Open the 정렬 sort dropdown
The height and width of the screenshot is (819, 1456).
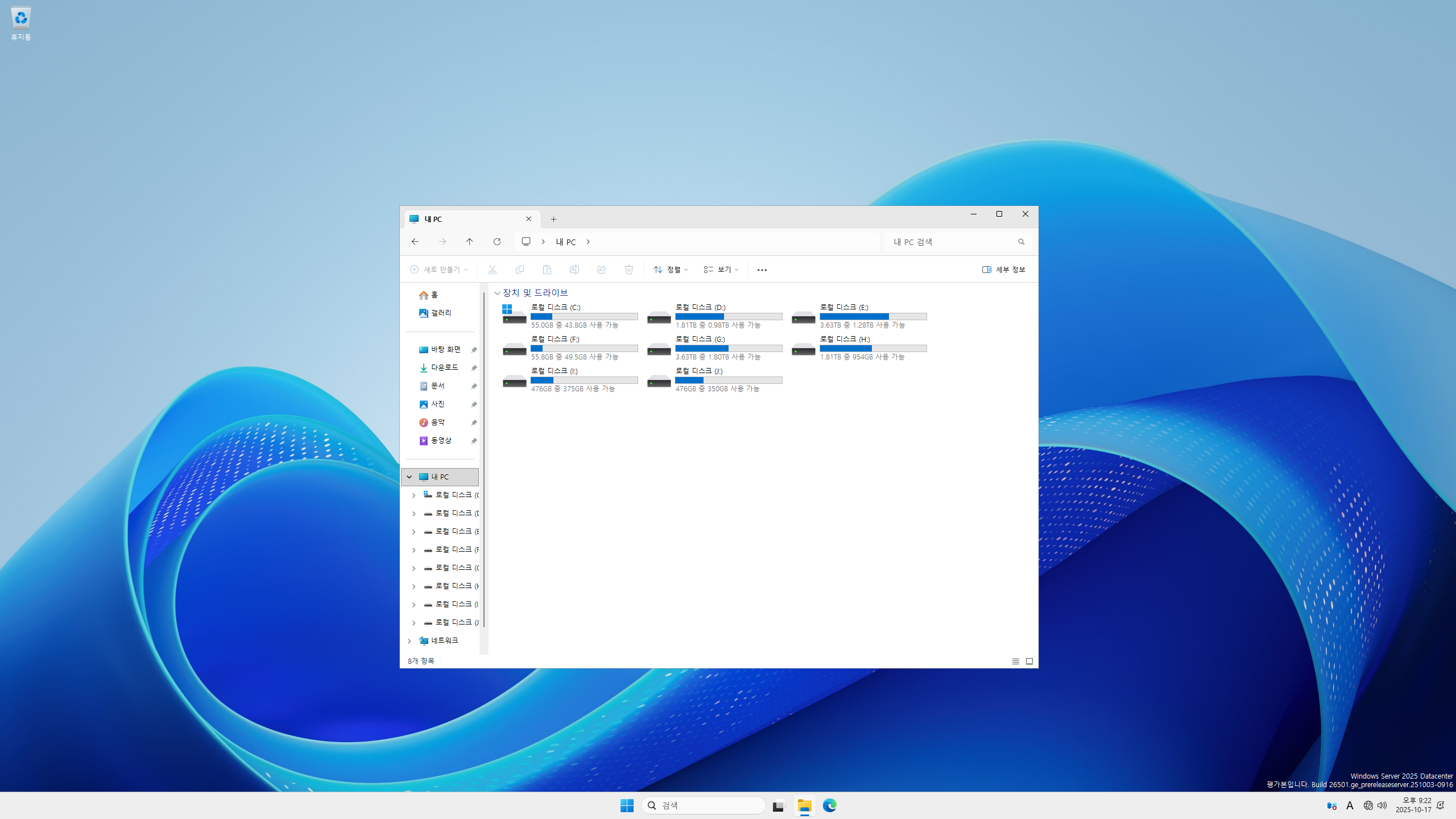click(671, 270)
